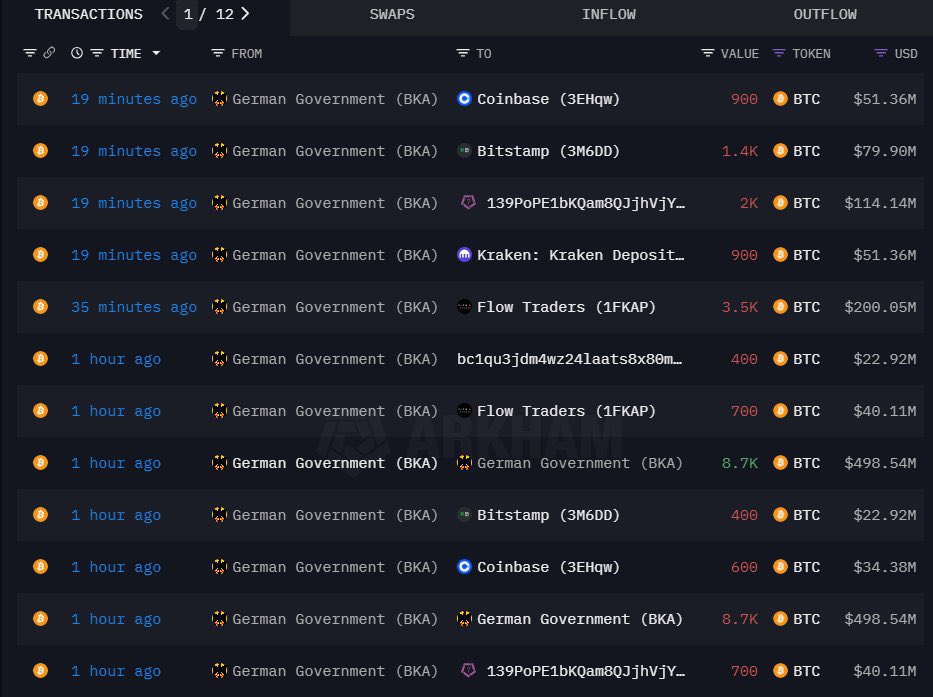This screenshot has height=697, width=933.
Task: Click the 1.4K BTC value
Action: click(740, 151)
